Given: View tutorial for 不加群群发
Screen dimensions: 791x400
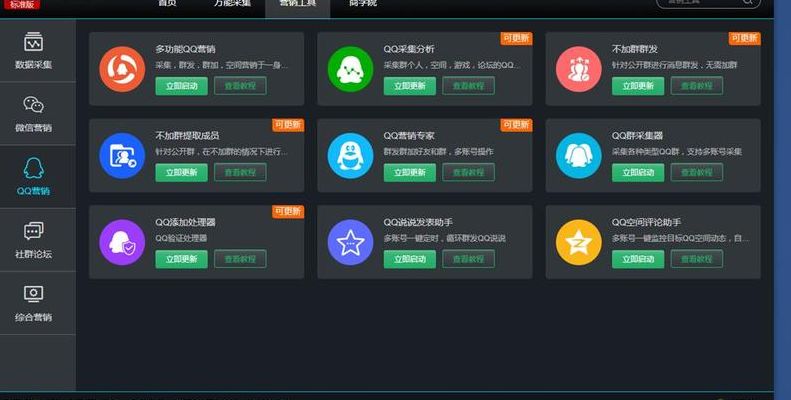Looking at the screenshot, I should point(697,86).
